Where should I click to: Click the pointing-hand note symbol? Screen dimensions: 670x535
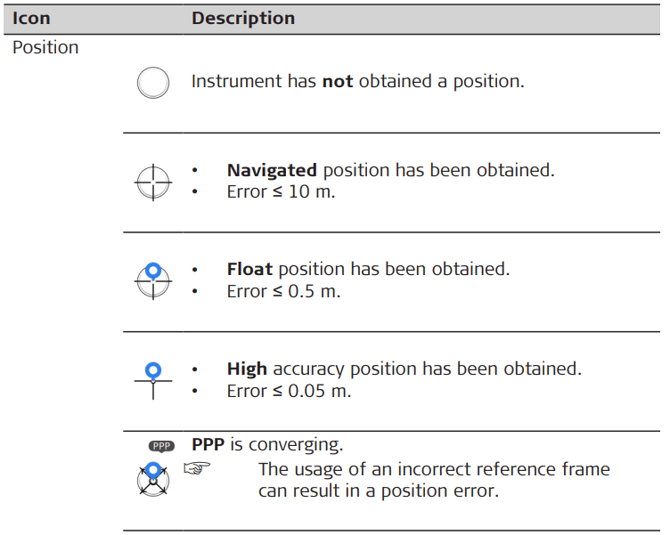(198, 468)
